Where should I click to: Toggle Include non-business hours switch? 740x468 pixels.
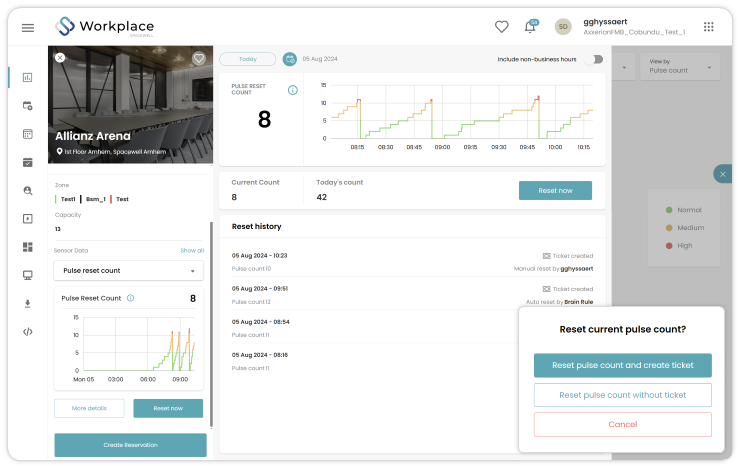click(x=595, y=59)
